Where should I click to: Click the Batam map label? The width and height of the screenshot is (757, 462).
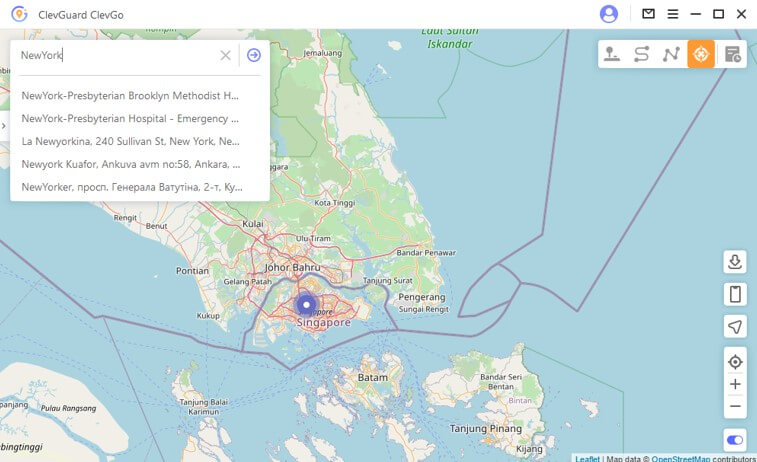[372, 378]
